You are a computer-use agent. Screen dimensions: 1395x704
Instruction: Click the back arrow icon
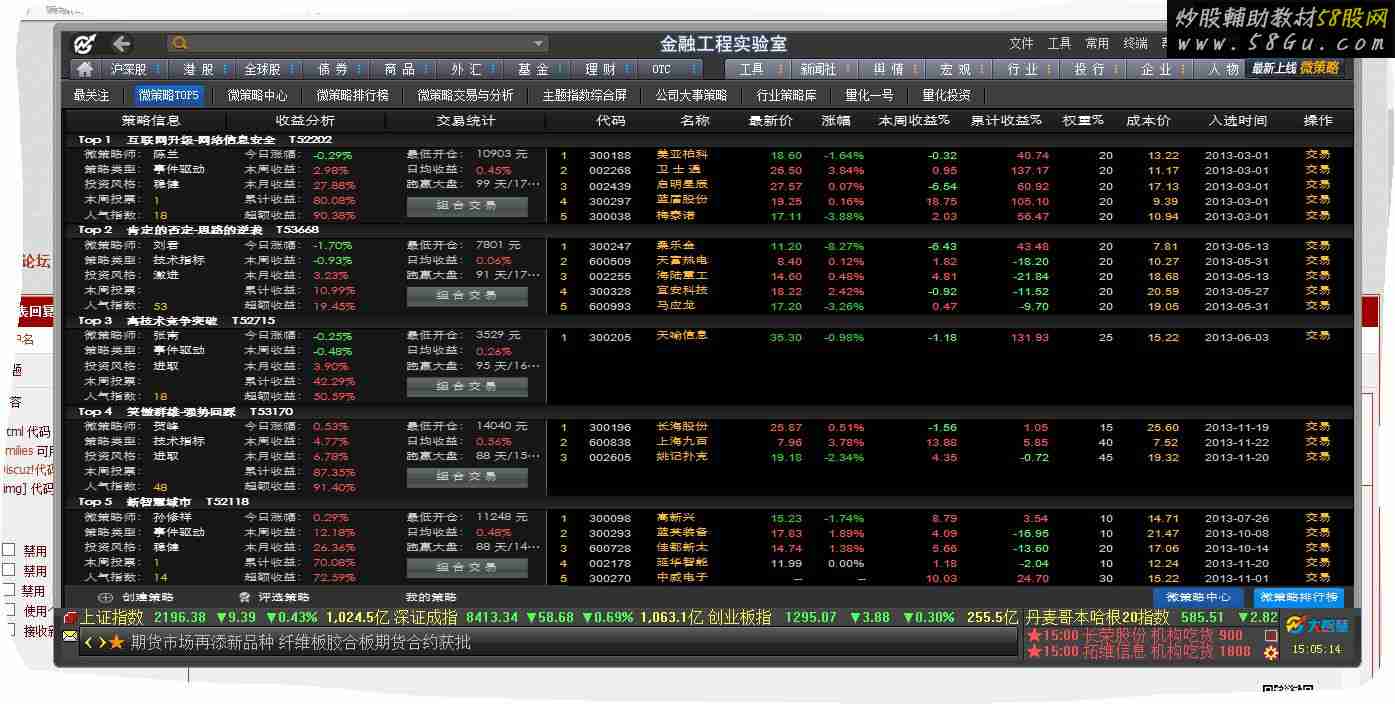tap(121, 44)
